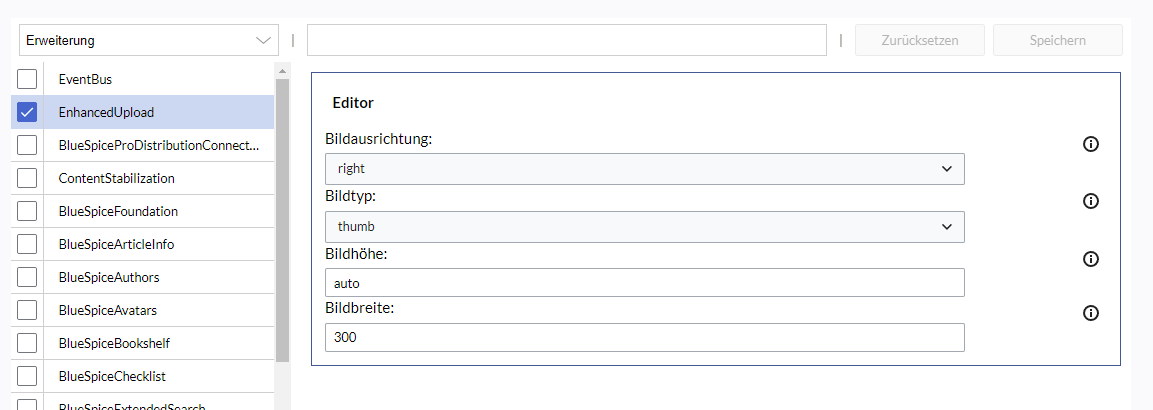Image resolution: width=1153 pixels, height=410 pixels.
Task: Tick the EventBus checkbox
Action: point(27,79)
